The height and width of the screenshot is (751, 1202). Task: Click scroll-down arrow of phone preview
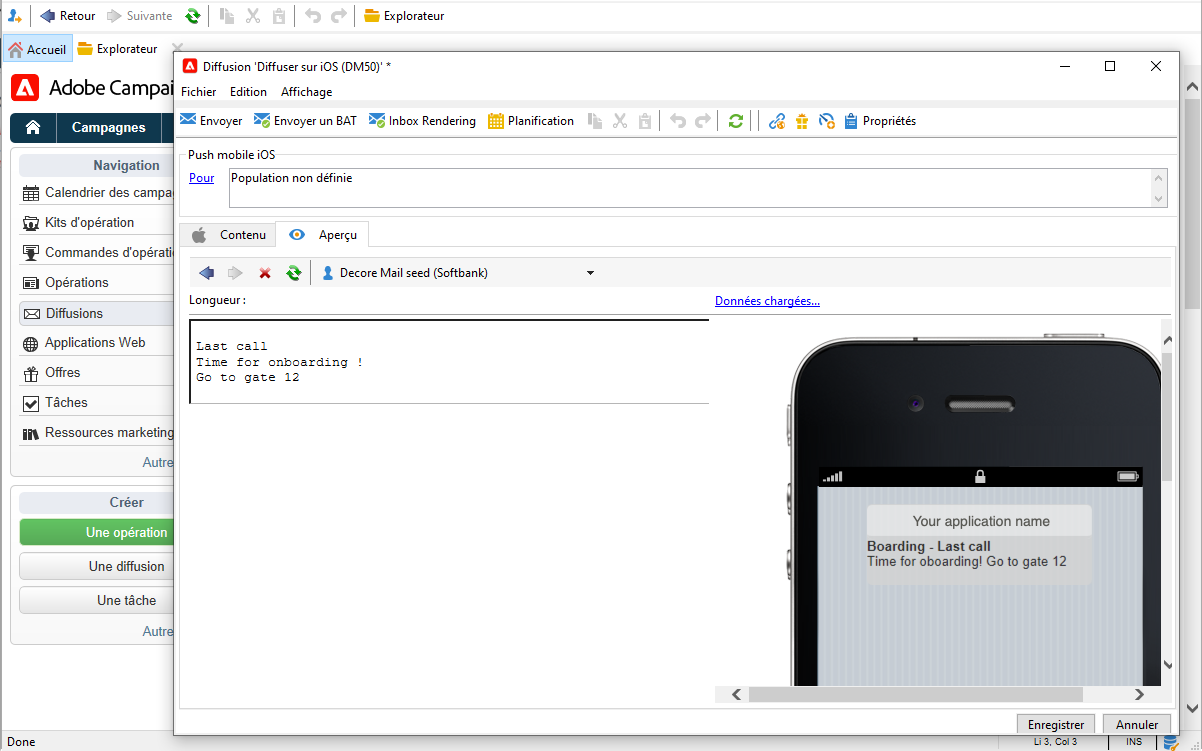[x=1167, y=663]
